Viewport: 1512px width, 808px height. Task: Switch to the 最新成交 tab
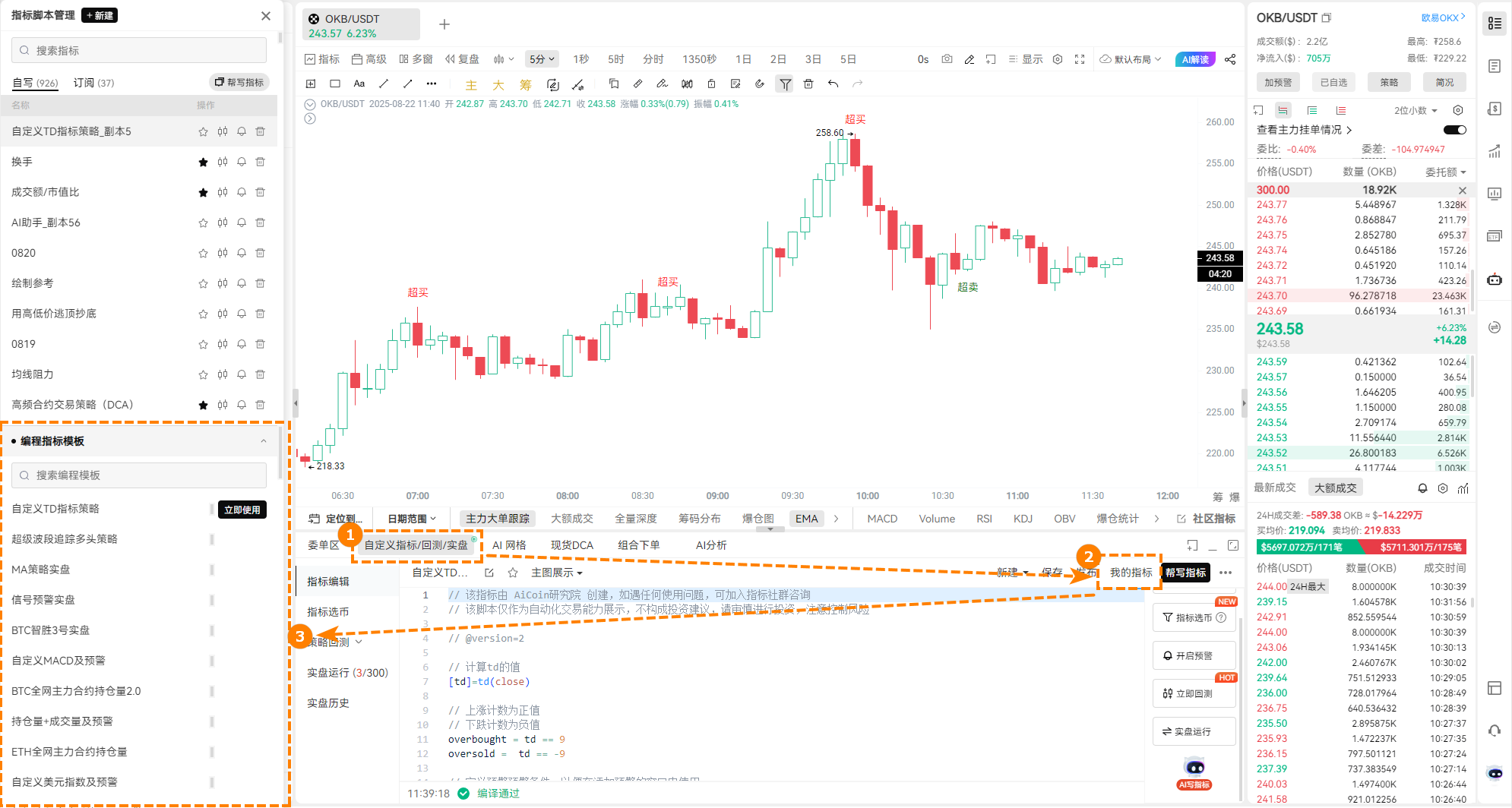1275,488
